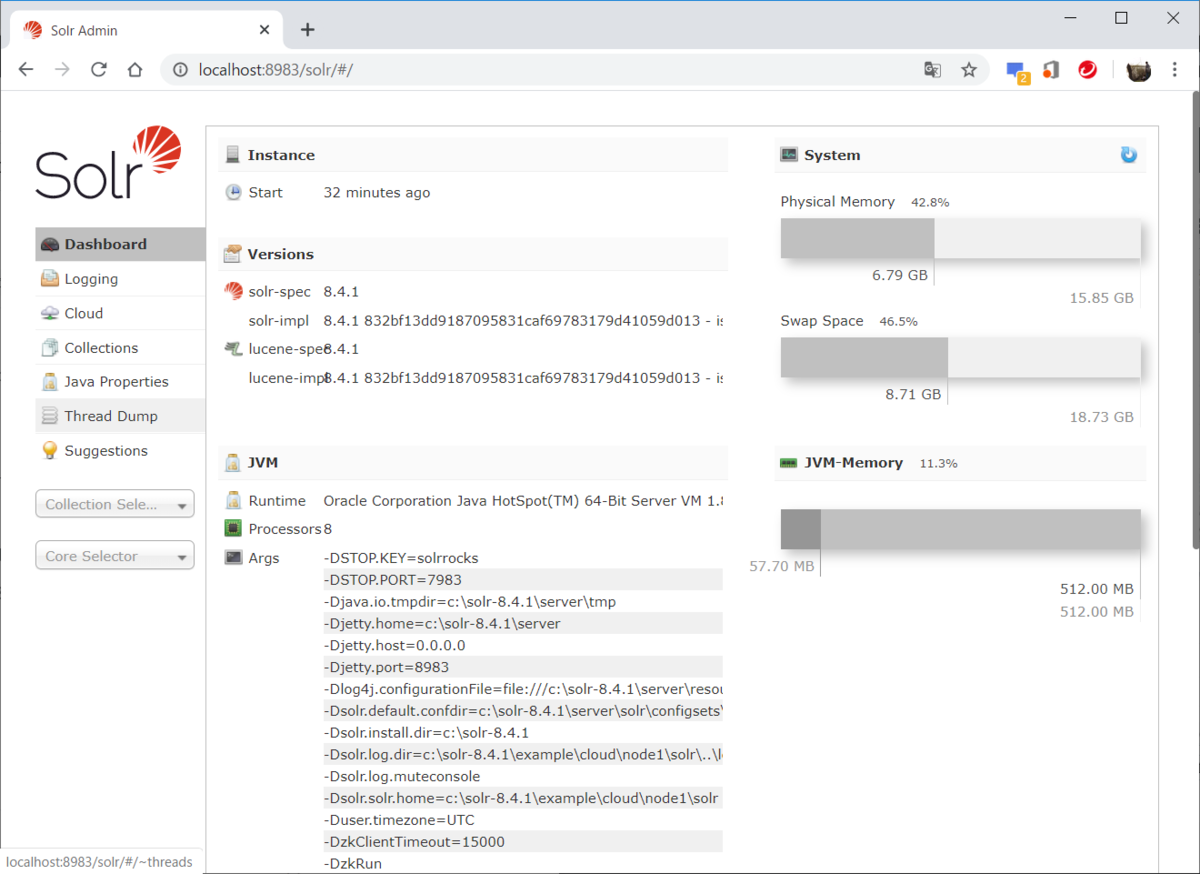Click the Logging icon in sidebar
This screenshot has width=1200, height=874.
49,279
